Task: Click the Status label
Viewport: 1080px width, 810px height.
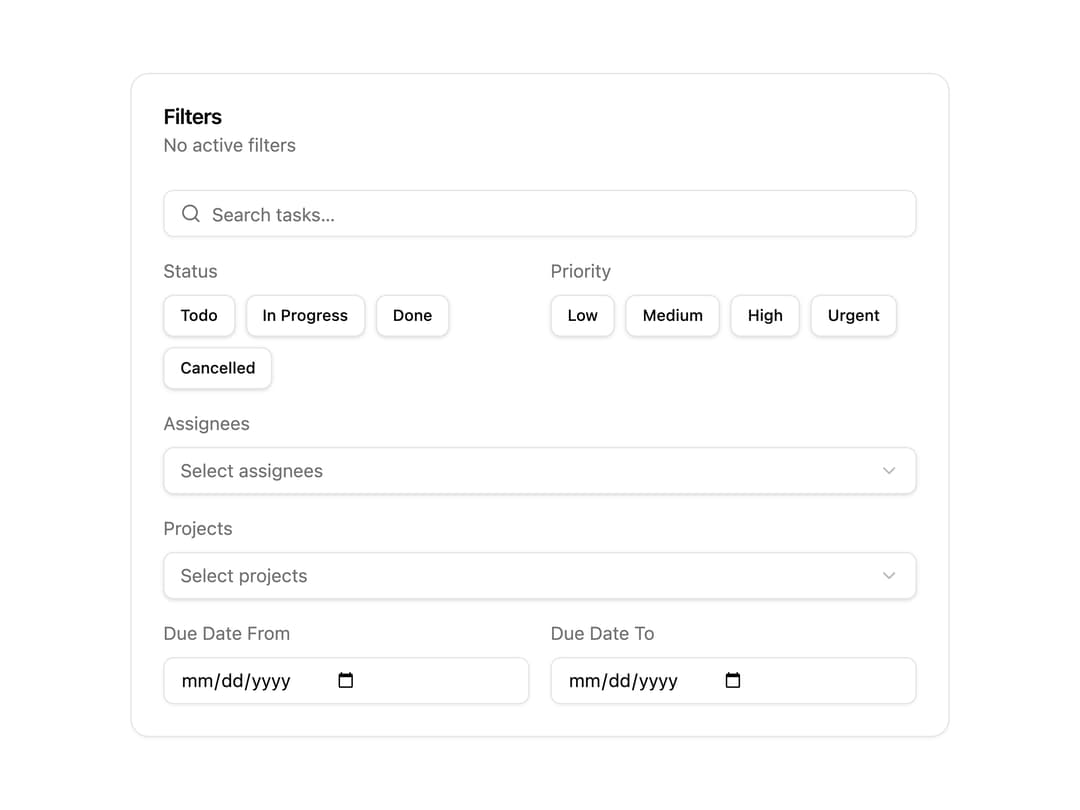Action: 191,271
